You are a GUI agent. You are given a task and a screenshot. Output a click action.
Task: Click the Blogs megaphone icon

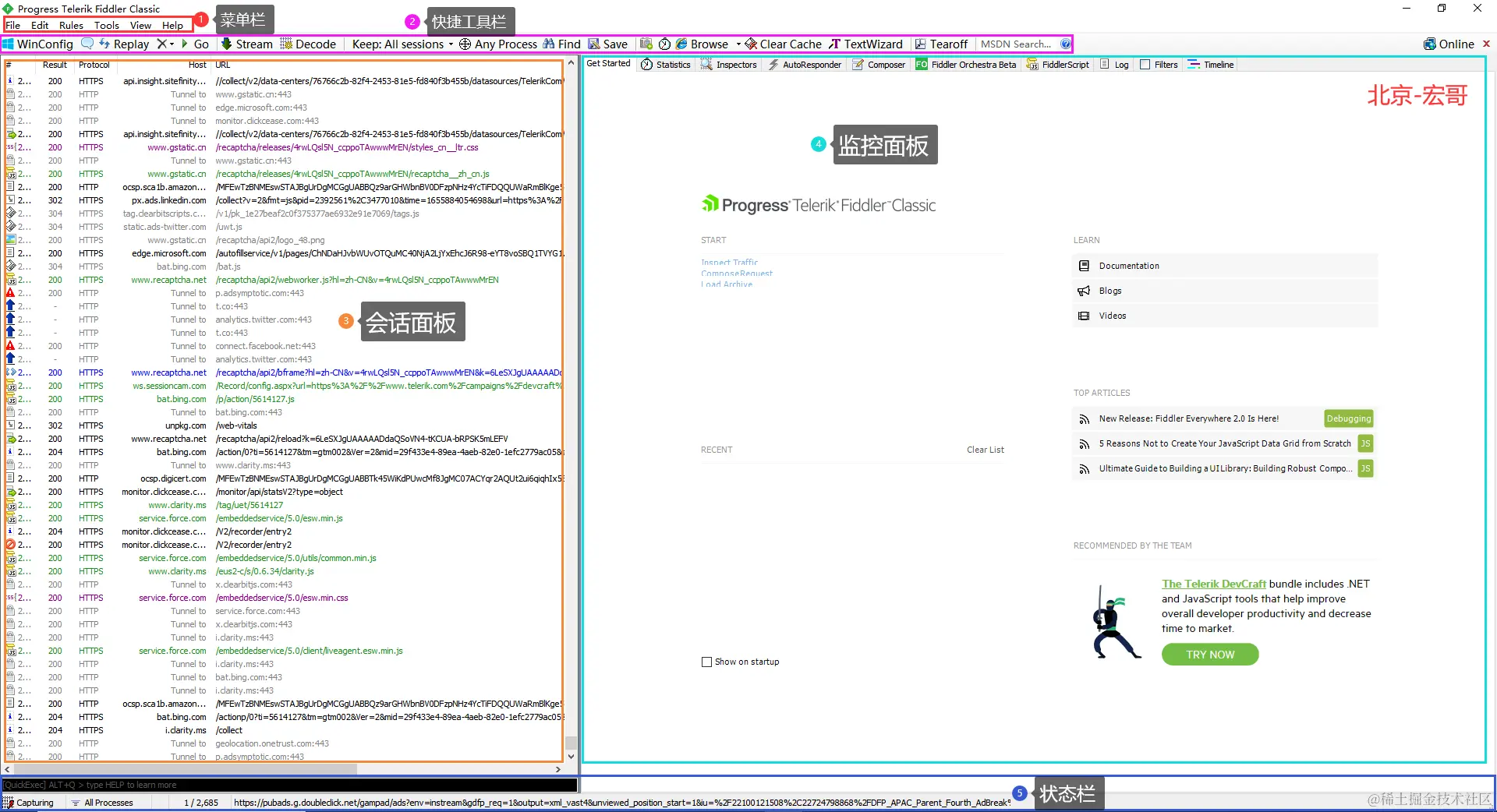(1084, 291)
